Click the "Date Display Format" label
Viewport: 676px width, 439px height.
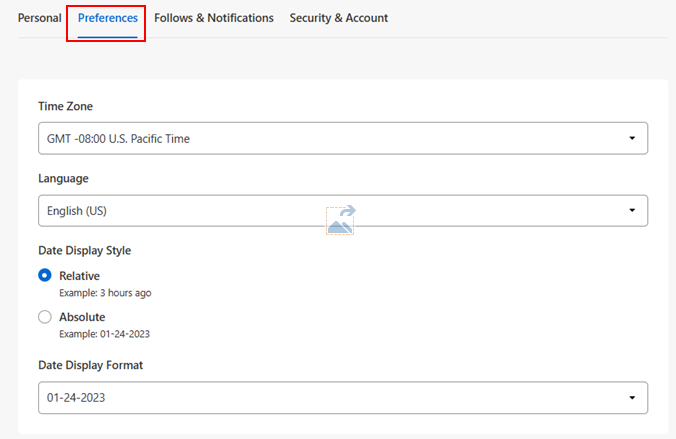(x=90, y=365)
